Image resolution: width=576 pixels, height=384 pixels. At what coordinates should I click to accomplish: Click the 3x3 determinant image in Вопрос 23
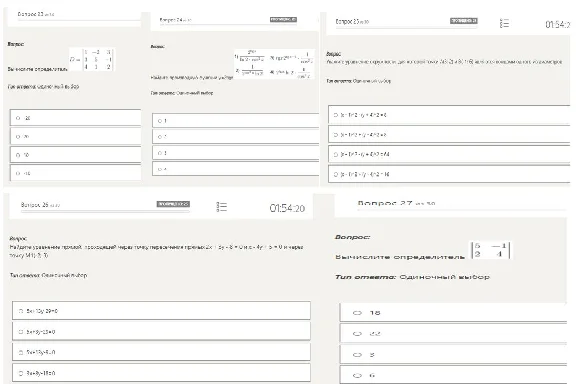(91, 59)
